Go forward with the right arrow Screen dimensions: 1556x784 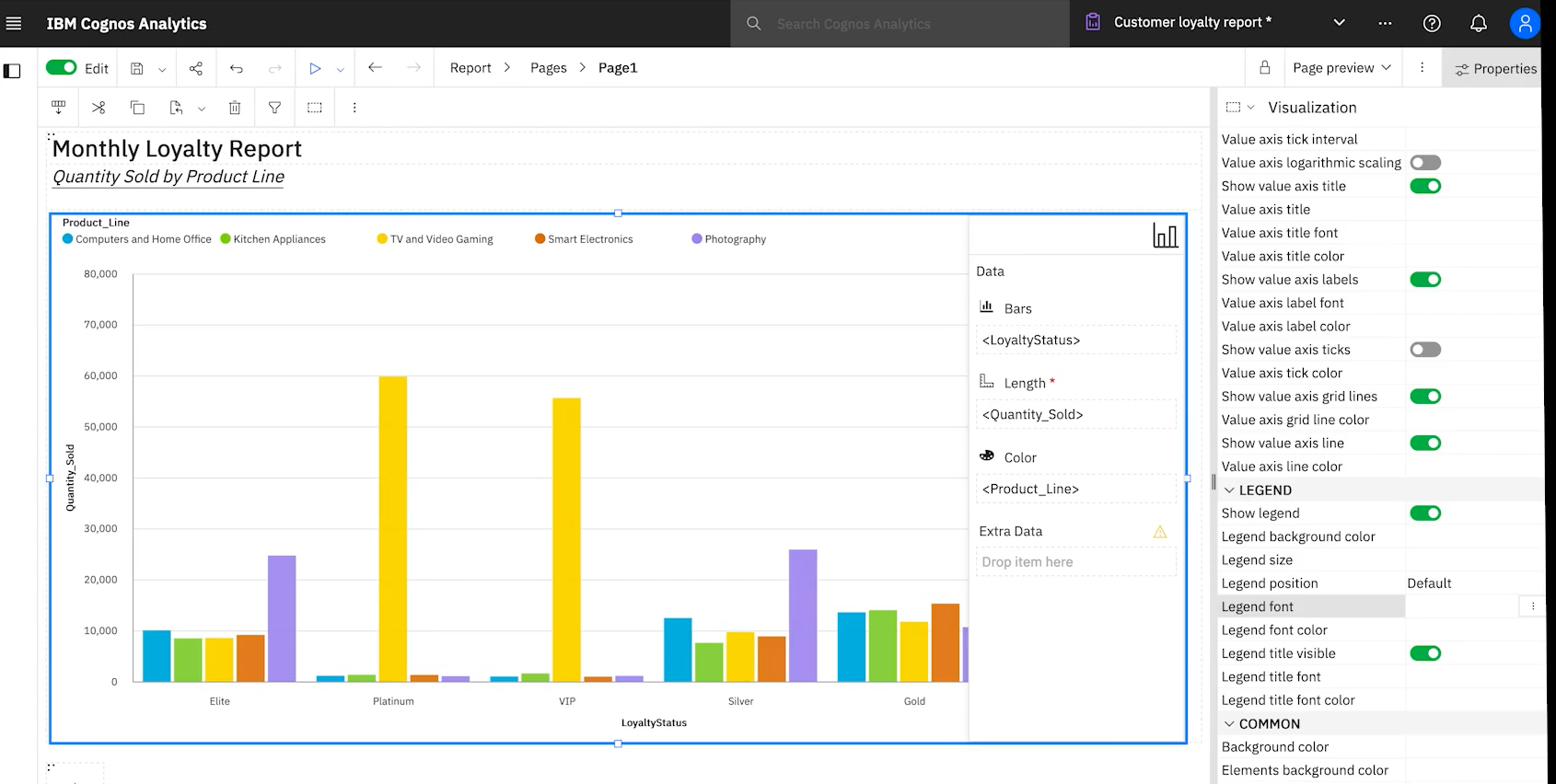click(x=413, y=67)
